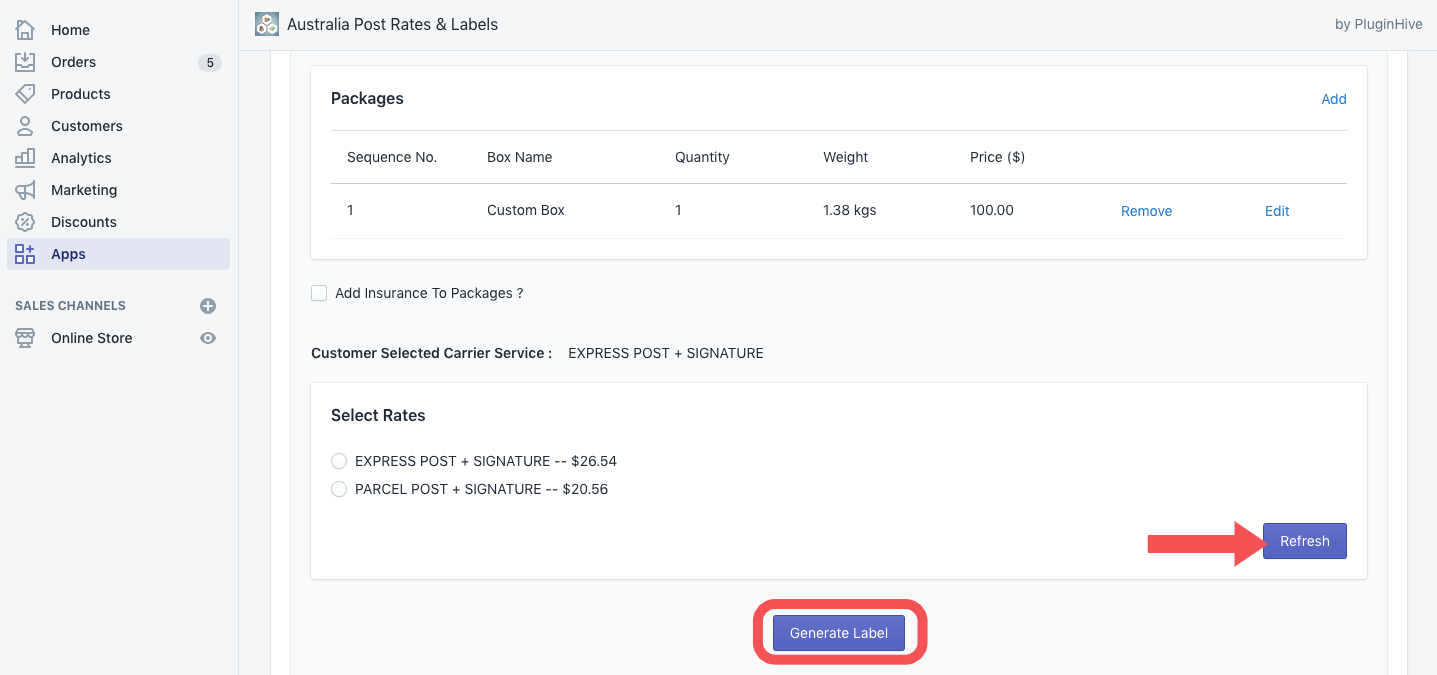Click the Discounts percent badge icon
Screen dimensions: 1437x675
(25, 222)
